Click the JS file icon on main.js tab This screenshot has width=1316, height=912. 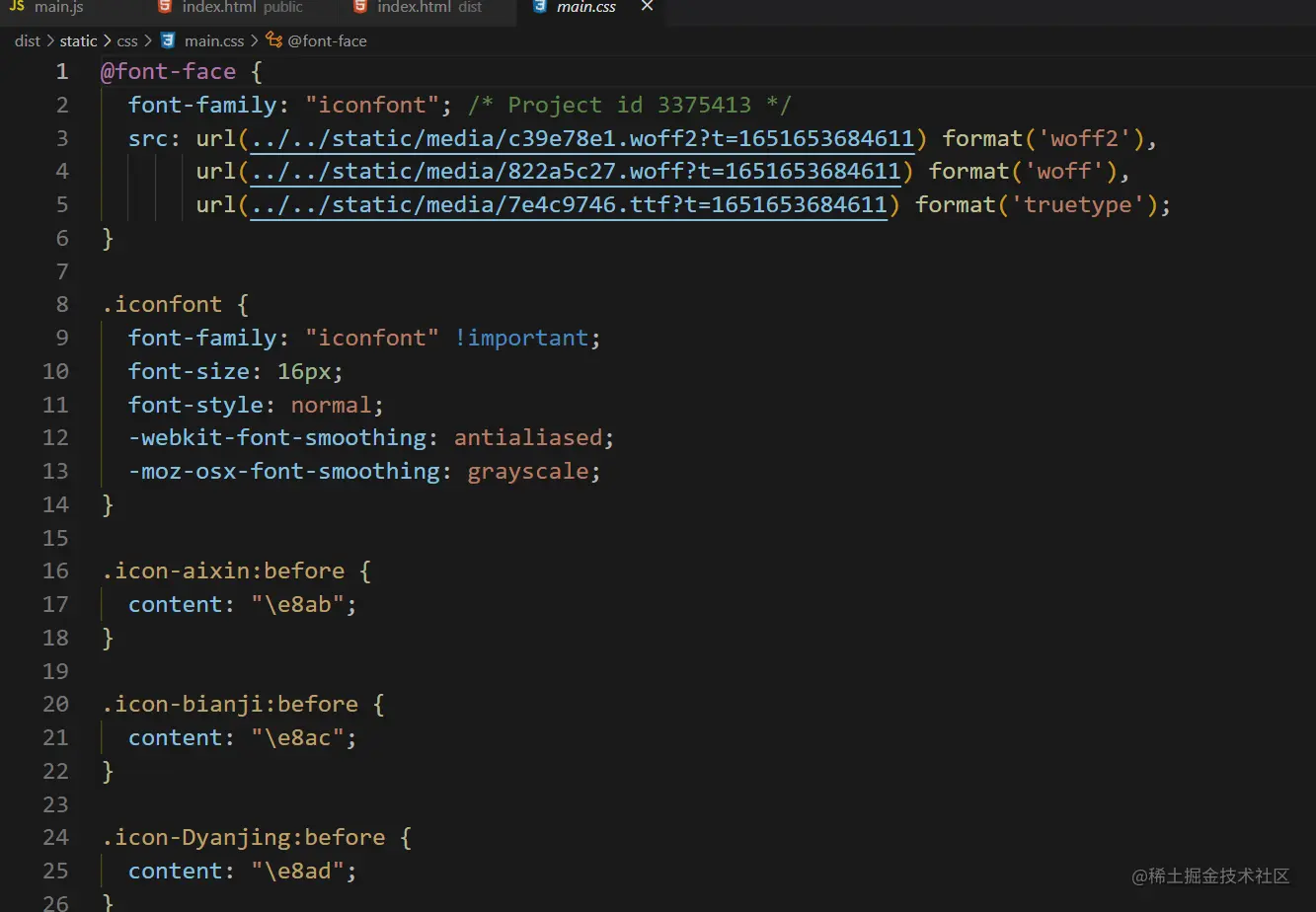click(16, 7)
